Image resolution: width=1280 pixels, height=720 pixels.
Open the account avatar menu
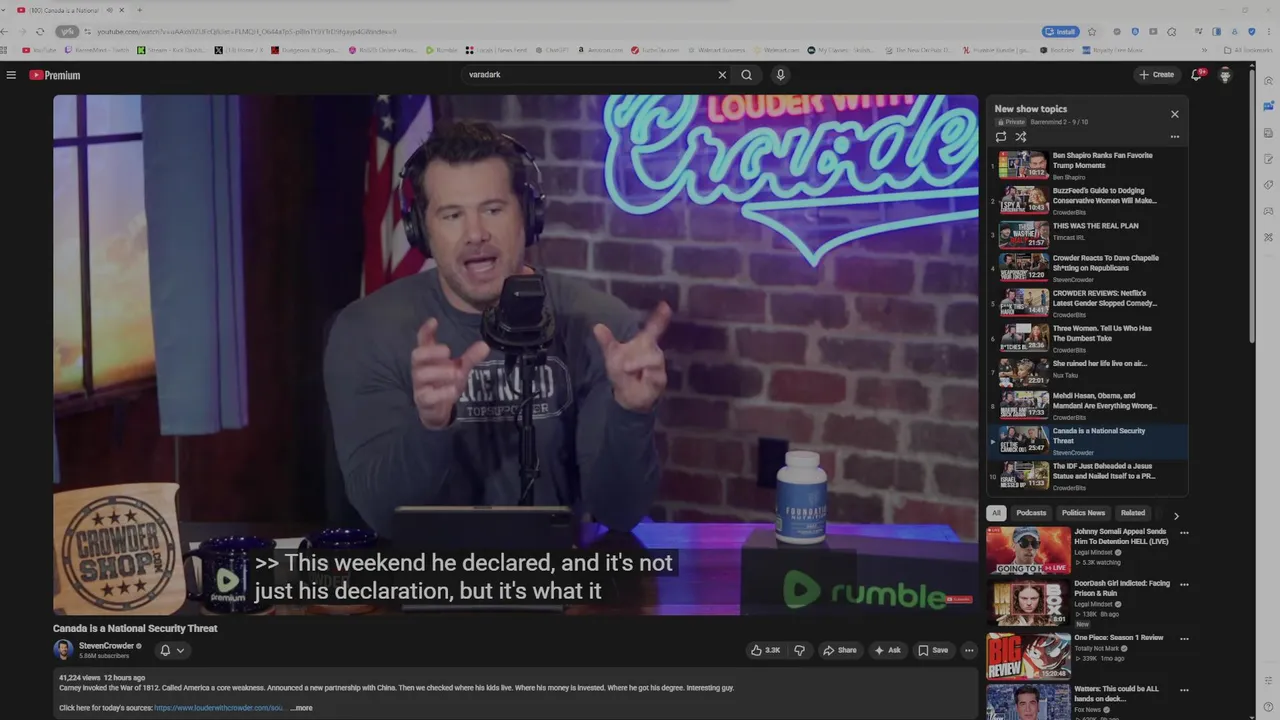[x=1225, y=75]
